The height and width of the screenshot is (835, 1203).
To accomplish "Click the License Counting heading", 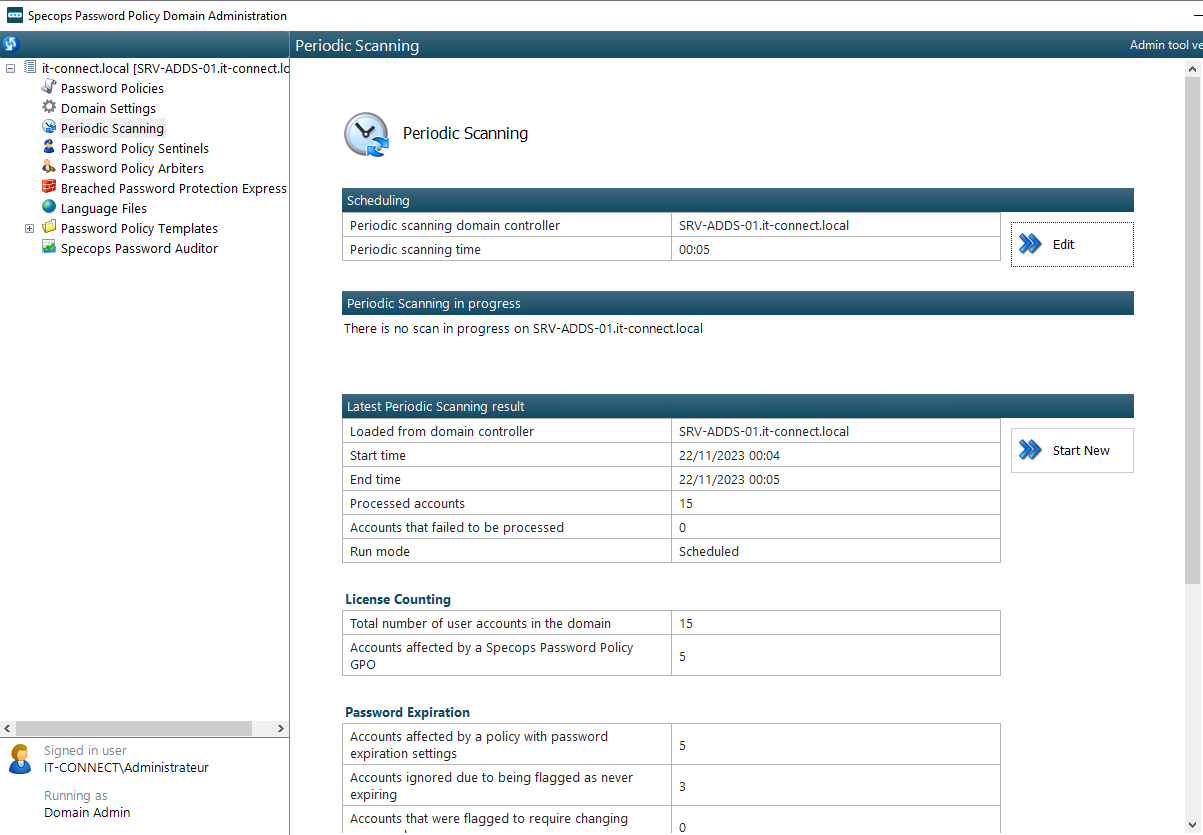I will coord(398,599).
